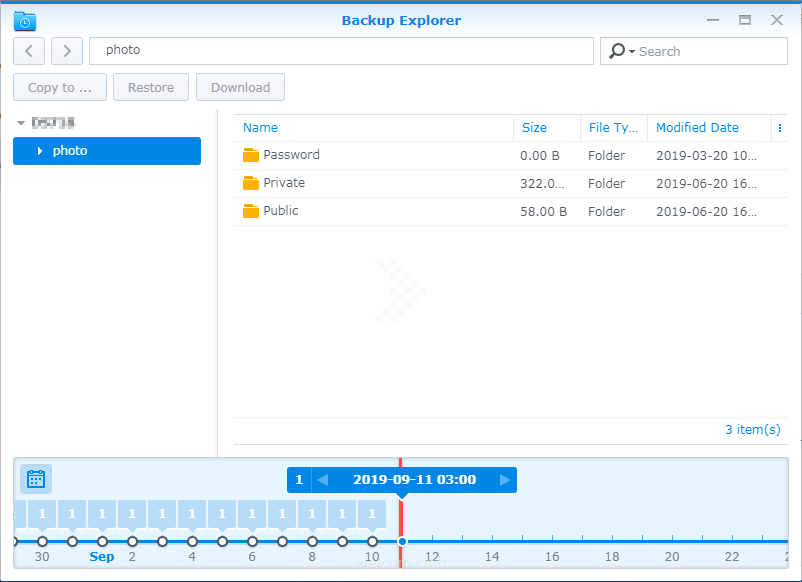This screenshot has width=802, height=582.
Task: Go to previous backup version arrow
Action: [x=322, y=480]
